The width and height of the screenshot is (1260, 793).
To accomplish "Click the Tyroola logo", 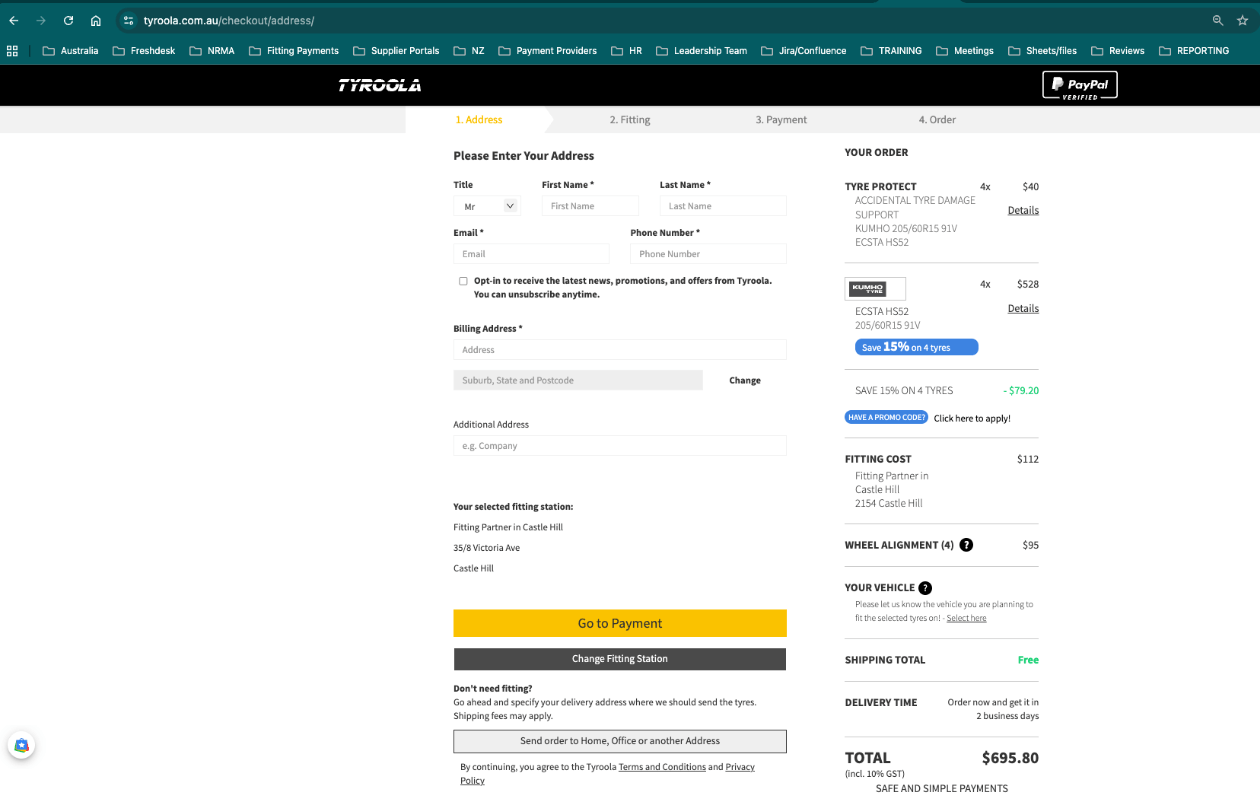I will 380,85.
